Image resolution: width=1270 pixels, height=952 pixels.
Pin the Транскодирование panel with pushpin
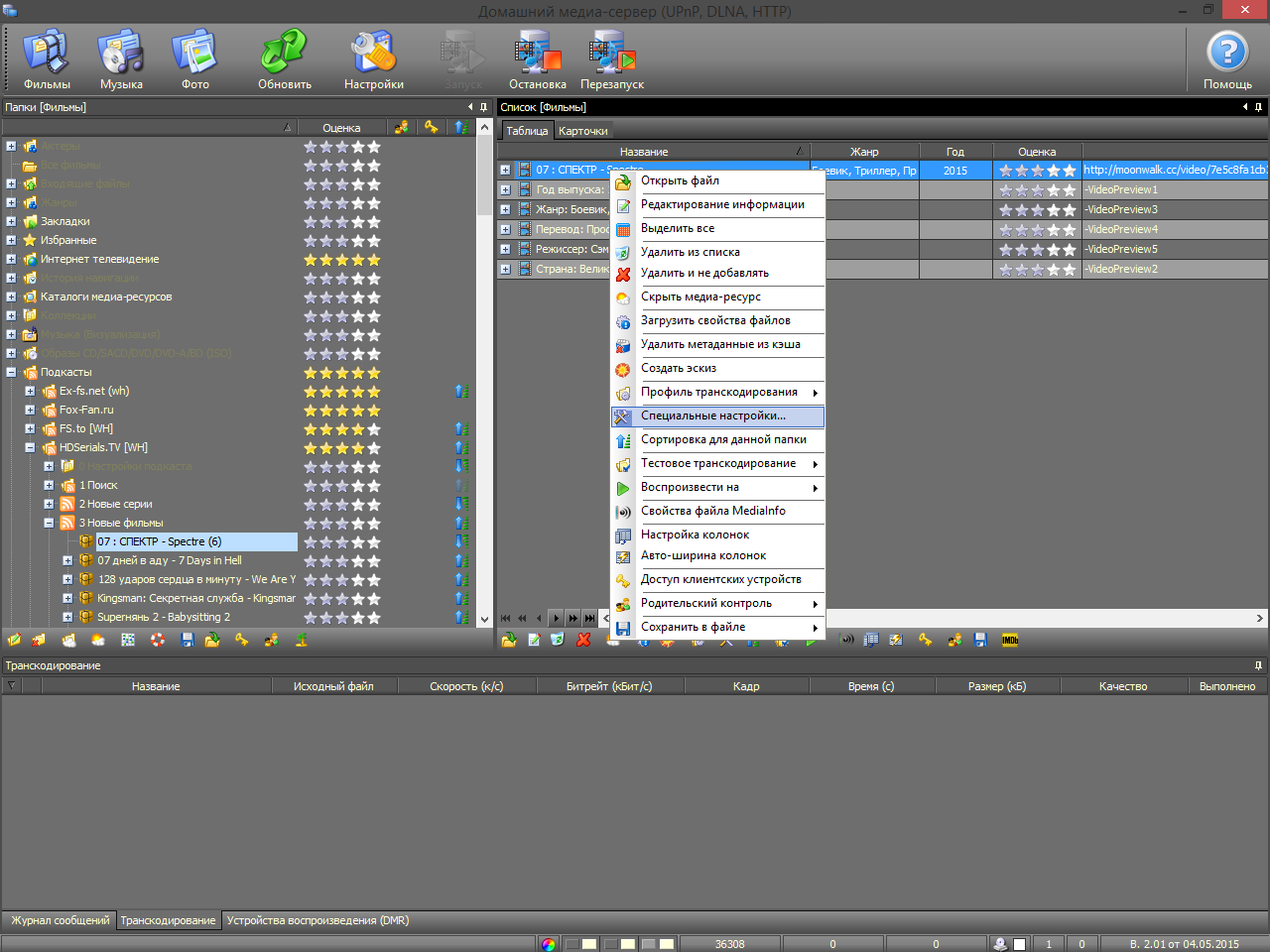coord(1258,665)
